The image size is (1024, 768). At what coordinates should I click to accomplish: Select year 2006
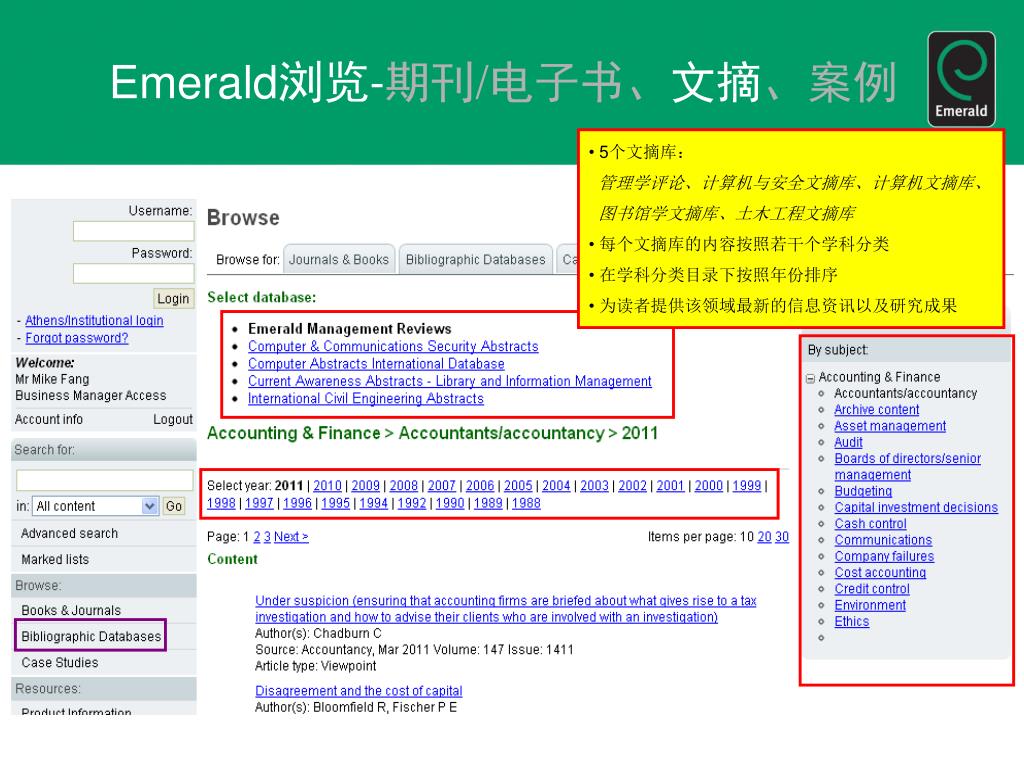pyautogui.click(x=480, y=486)
